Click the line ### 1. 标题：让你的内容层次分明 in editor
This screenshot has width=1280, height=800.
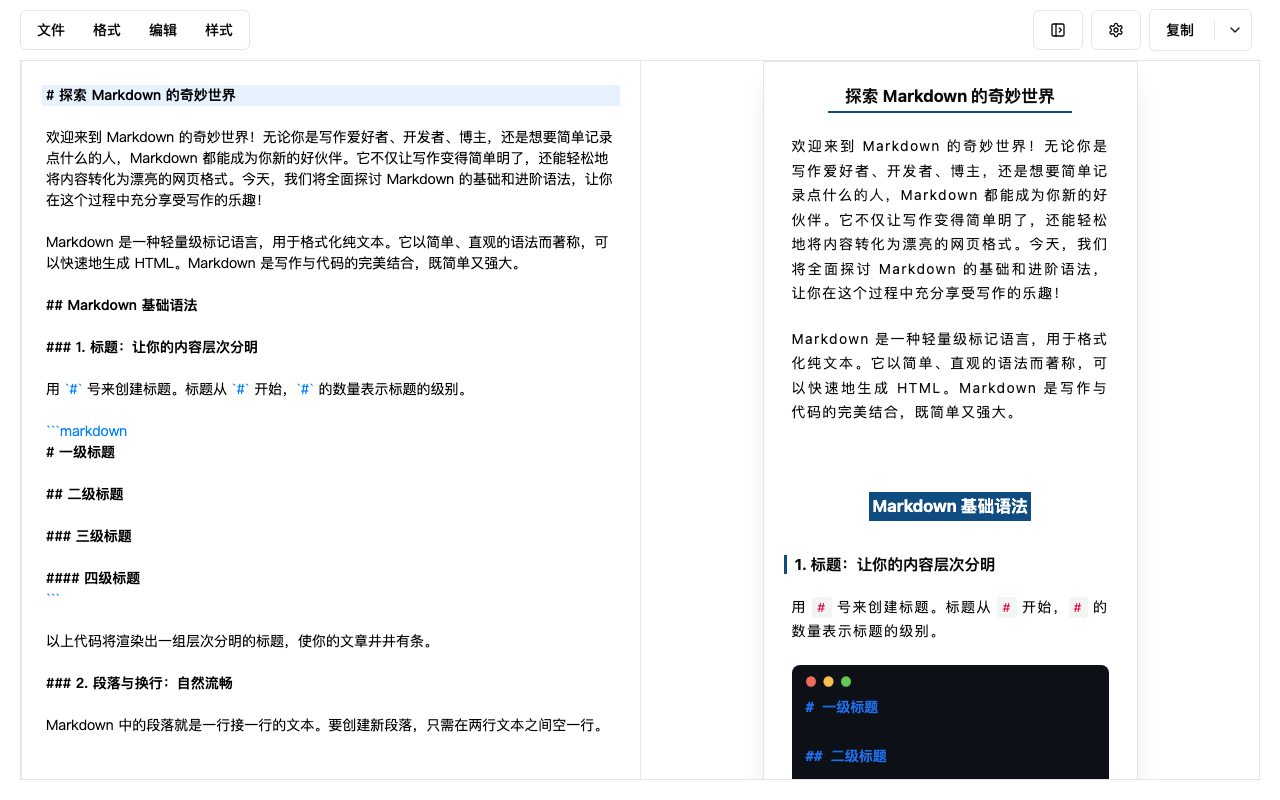coord(152,347)
